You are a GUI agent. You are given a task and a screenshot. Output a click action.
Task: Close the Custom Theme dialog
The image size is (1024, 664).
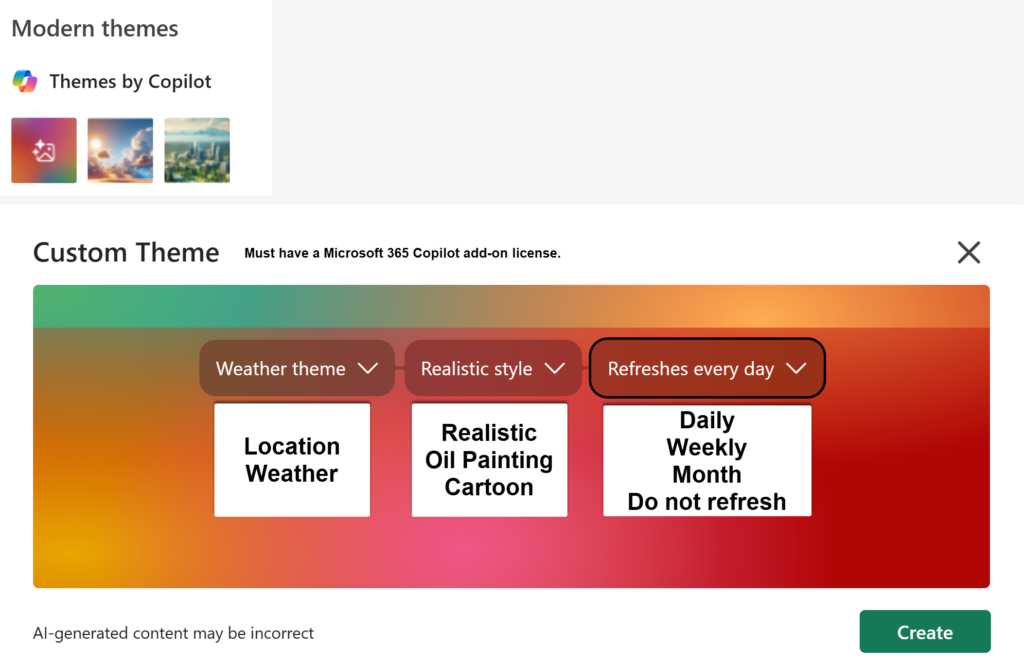pyautogui.click(x=968, y=252)
